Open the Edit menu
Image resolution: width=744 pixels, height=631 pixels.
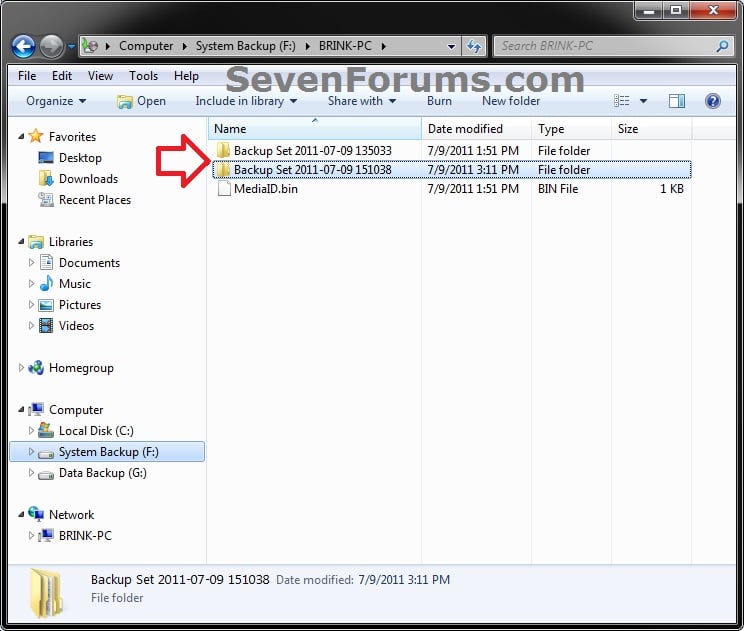tap(62, 76)
